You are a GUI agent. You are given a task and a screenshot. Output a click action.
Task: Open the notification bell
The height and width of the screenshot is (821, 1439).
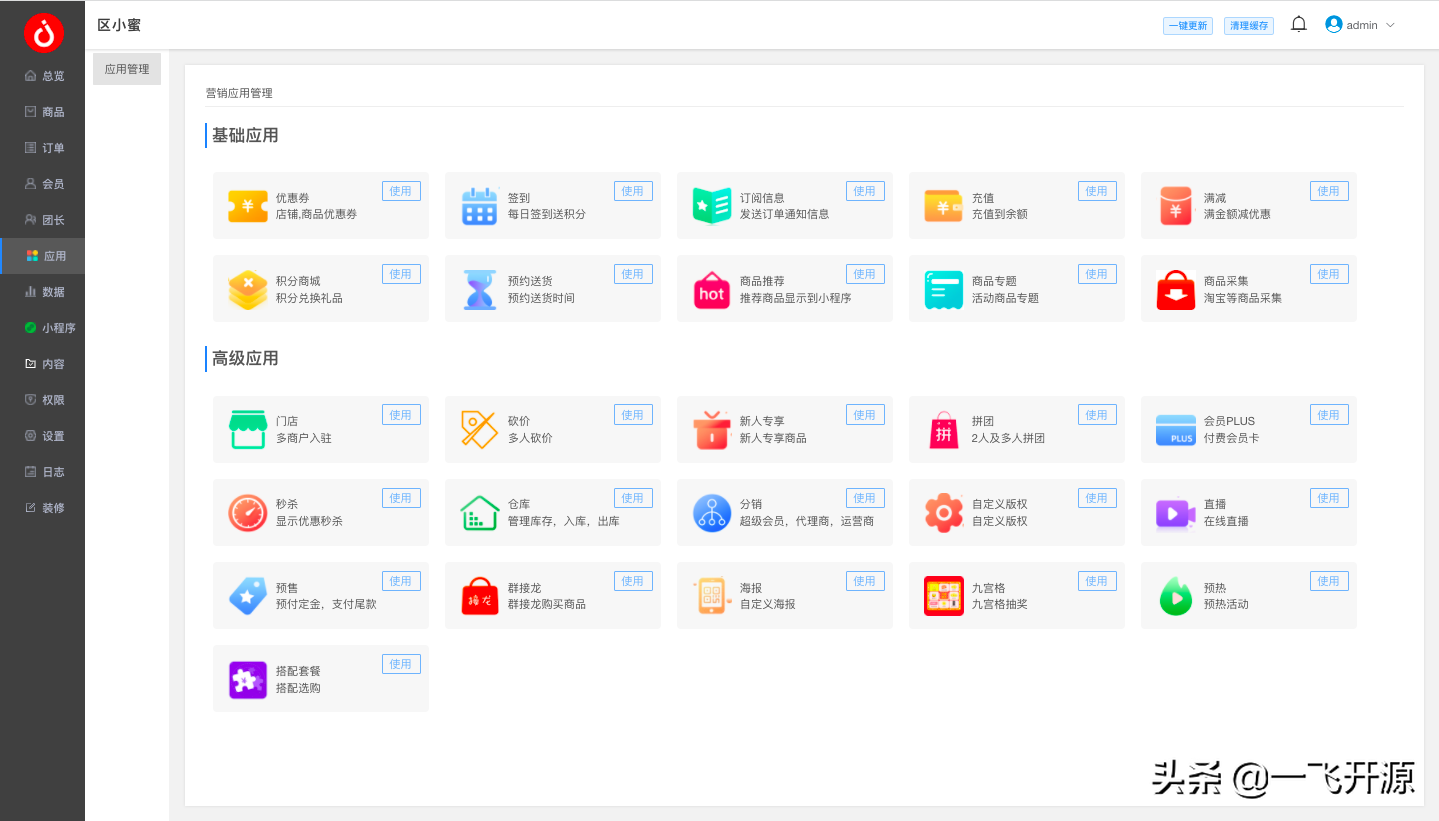click(x=1299, y=24)
